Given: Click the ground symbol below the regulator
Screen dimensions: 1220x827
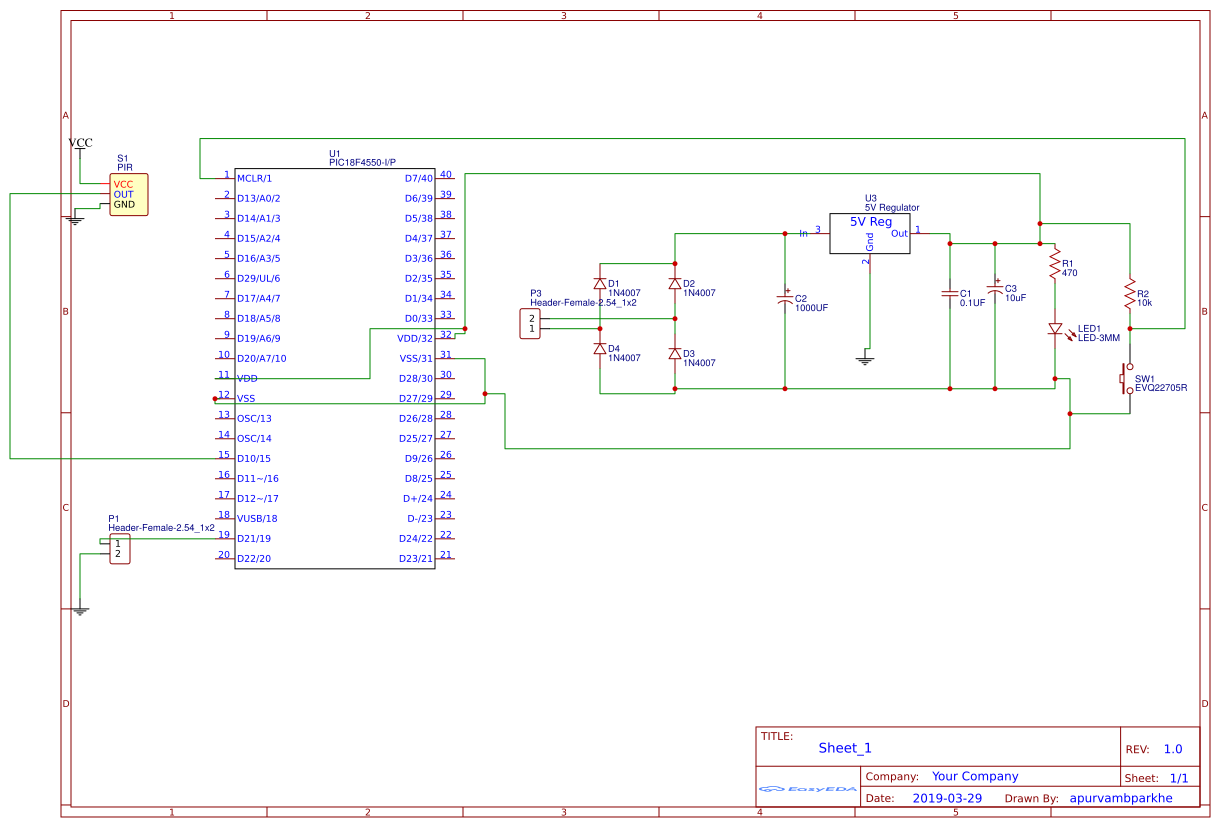Looking at the screenshot, I should point(866,357).
